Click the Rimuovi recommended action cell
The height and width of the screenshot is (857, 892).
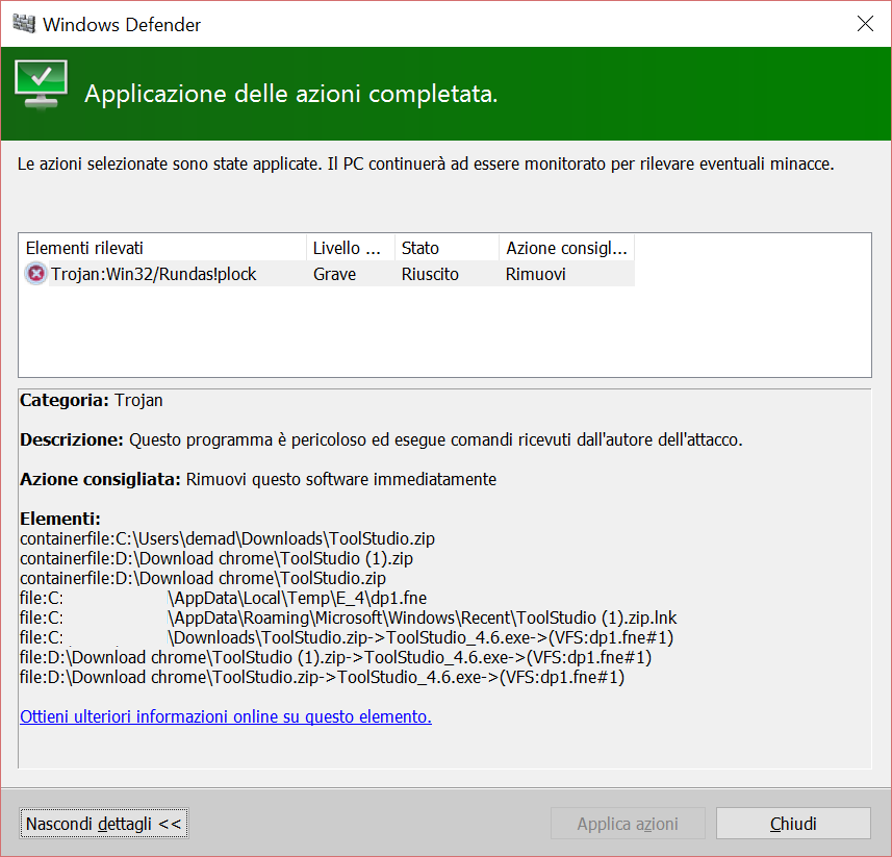pos(536,274)
